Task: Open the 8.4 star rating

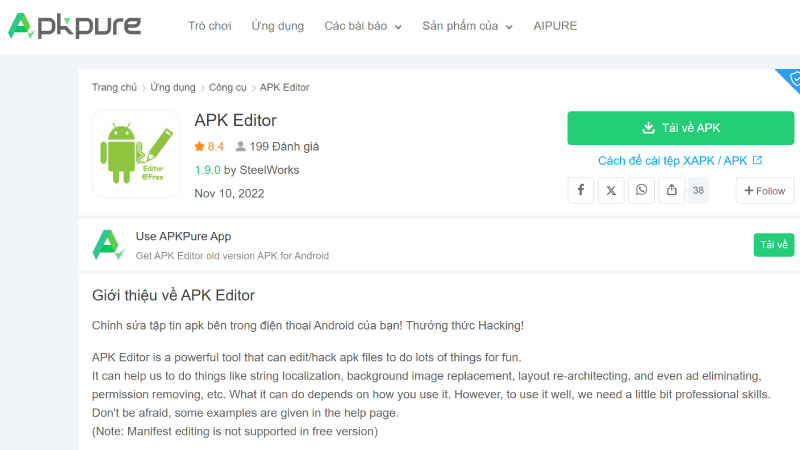Action: coord(209,146)
